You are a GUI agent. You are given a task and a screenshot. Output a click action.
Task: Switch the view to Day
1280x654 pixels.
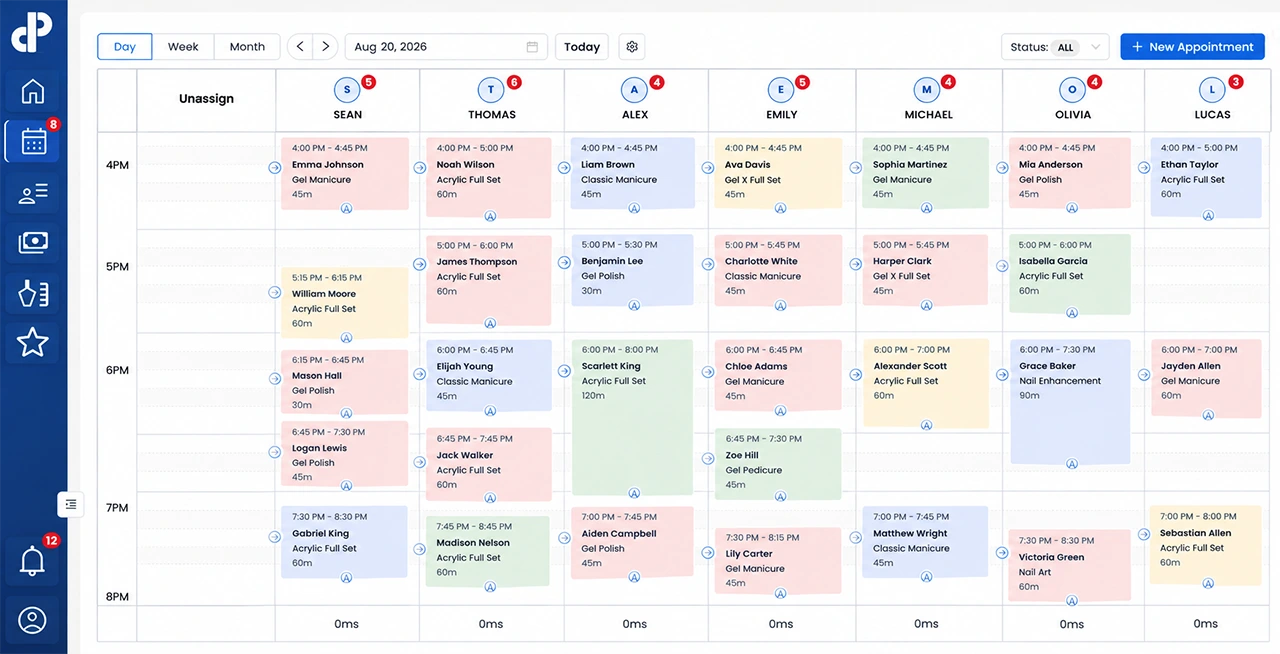click(x=125, y=47)
